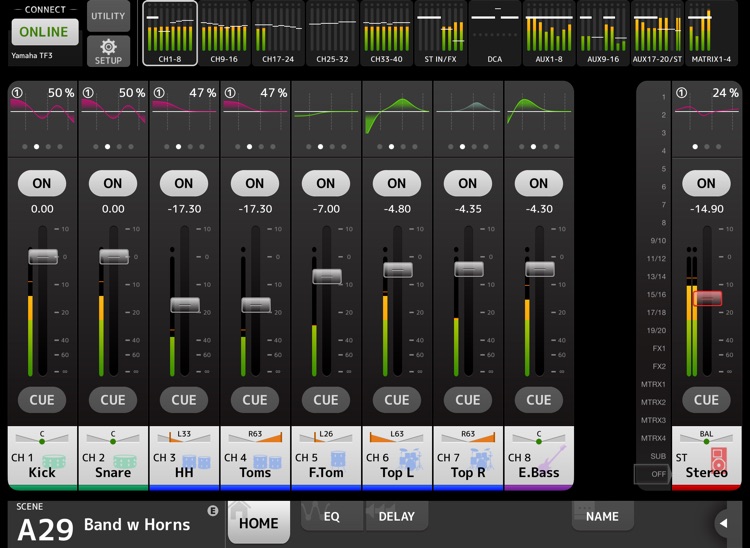Select the CH33-40 meter bank
This screenshot has width=750, height=548.
(386, 33)
